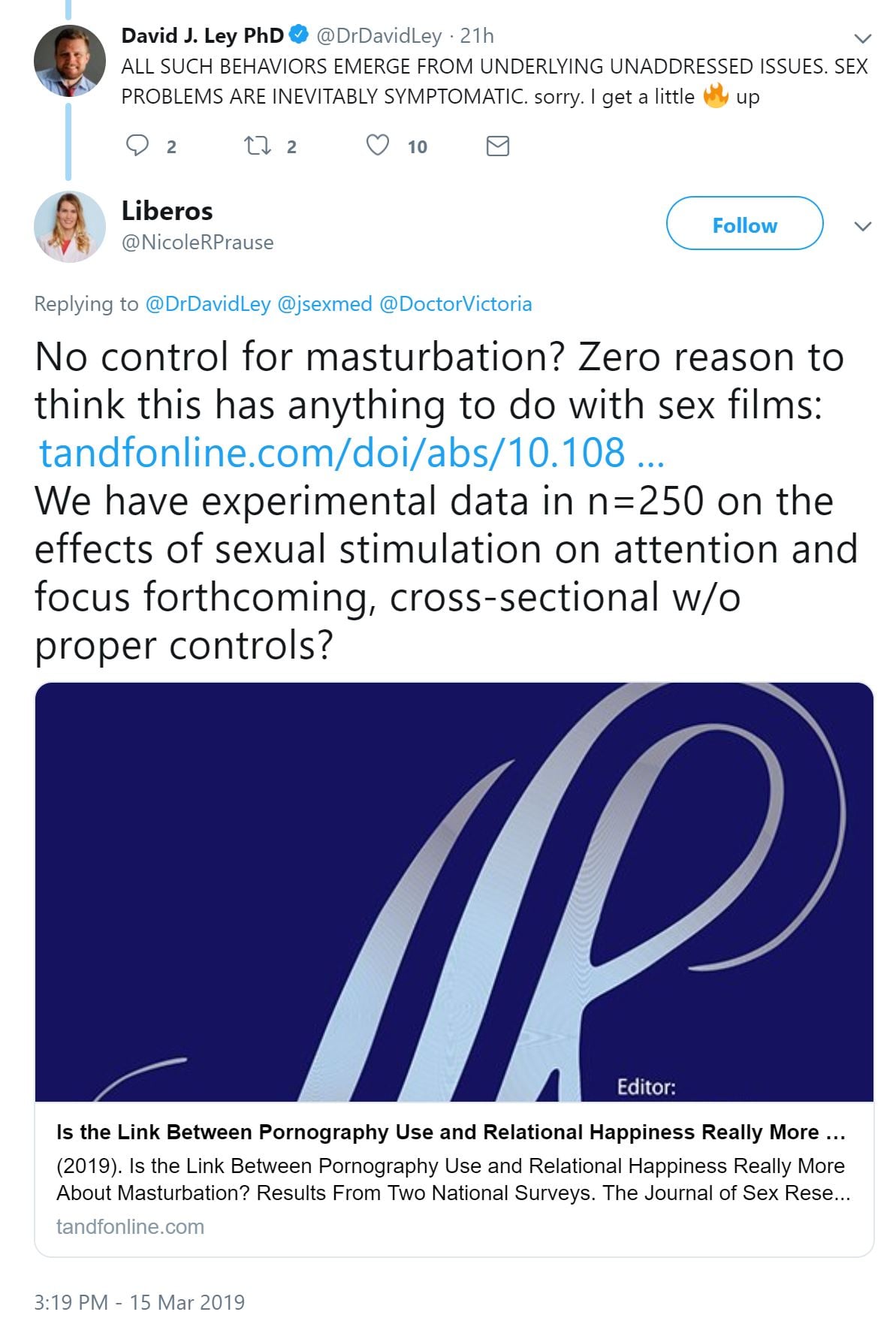This screenshot has height=1327, width=896.
Task: Open the tandfonline.com/doi/abs link in tweet
Action: 350,453
